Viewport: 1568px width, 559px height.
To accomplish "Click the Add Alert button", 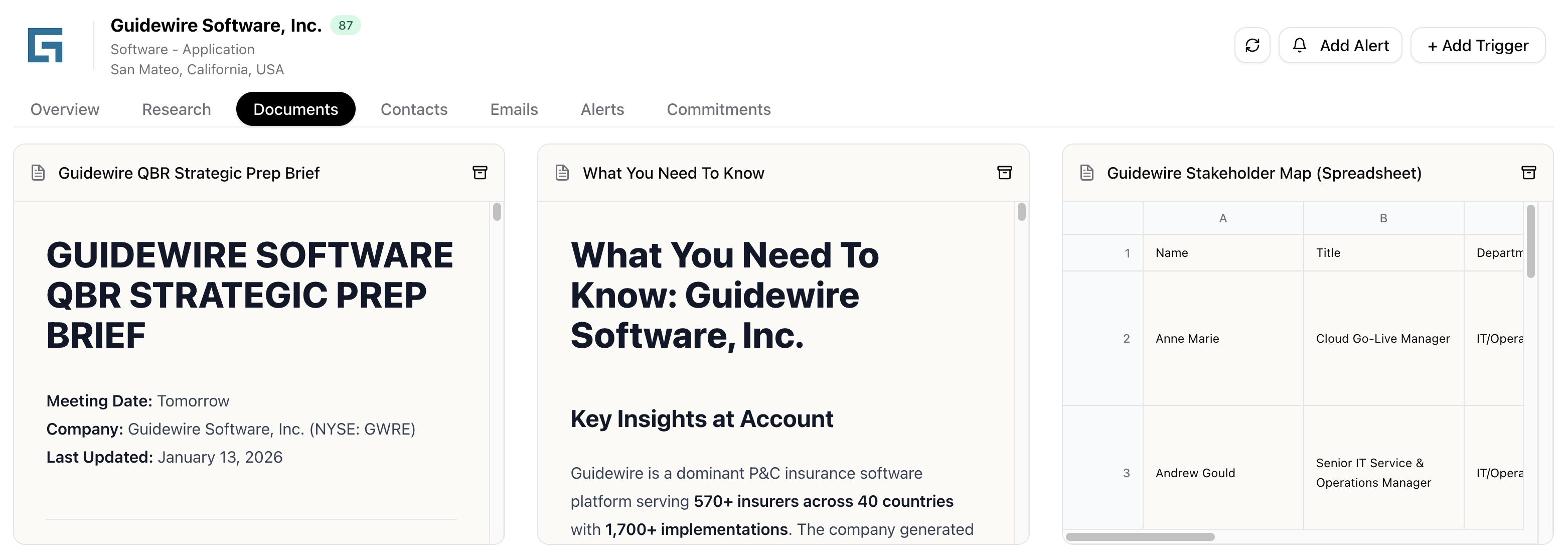I will click(x=1340, y=45).
